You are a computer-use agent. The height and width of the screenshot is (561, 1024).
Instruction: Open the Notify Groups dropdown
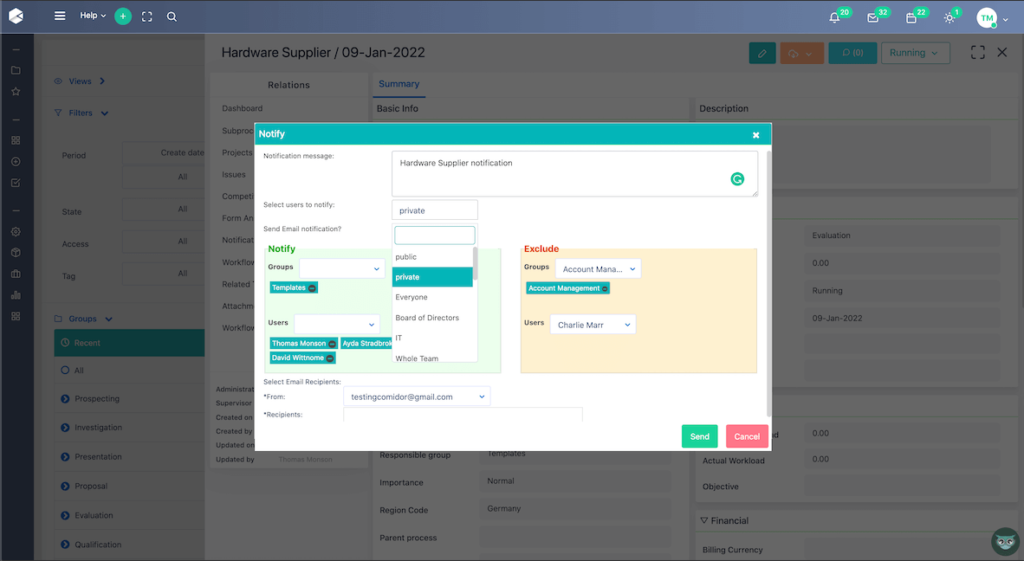click(342, 268)
